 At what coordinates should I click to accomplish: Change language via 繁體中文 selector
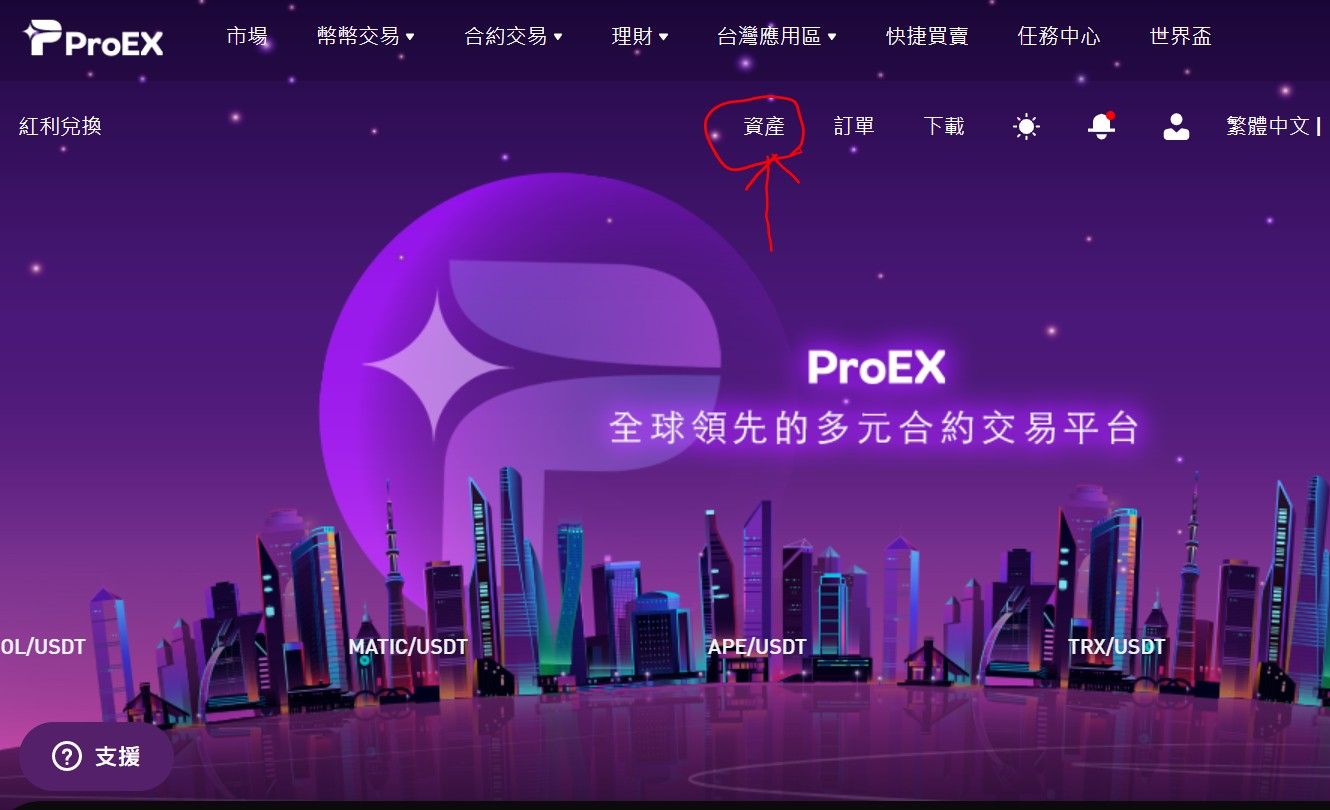(x=1268, y=126)
